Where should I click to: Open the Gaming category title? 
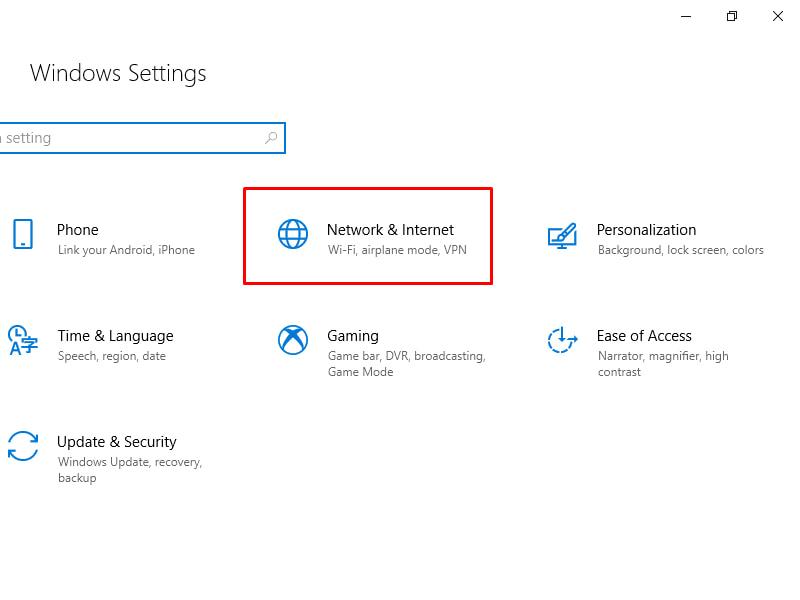(353, 336)
